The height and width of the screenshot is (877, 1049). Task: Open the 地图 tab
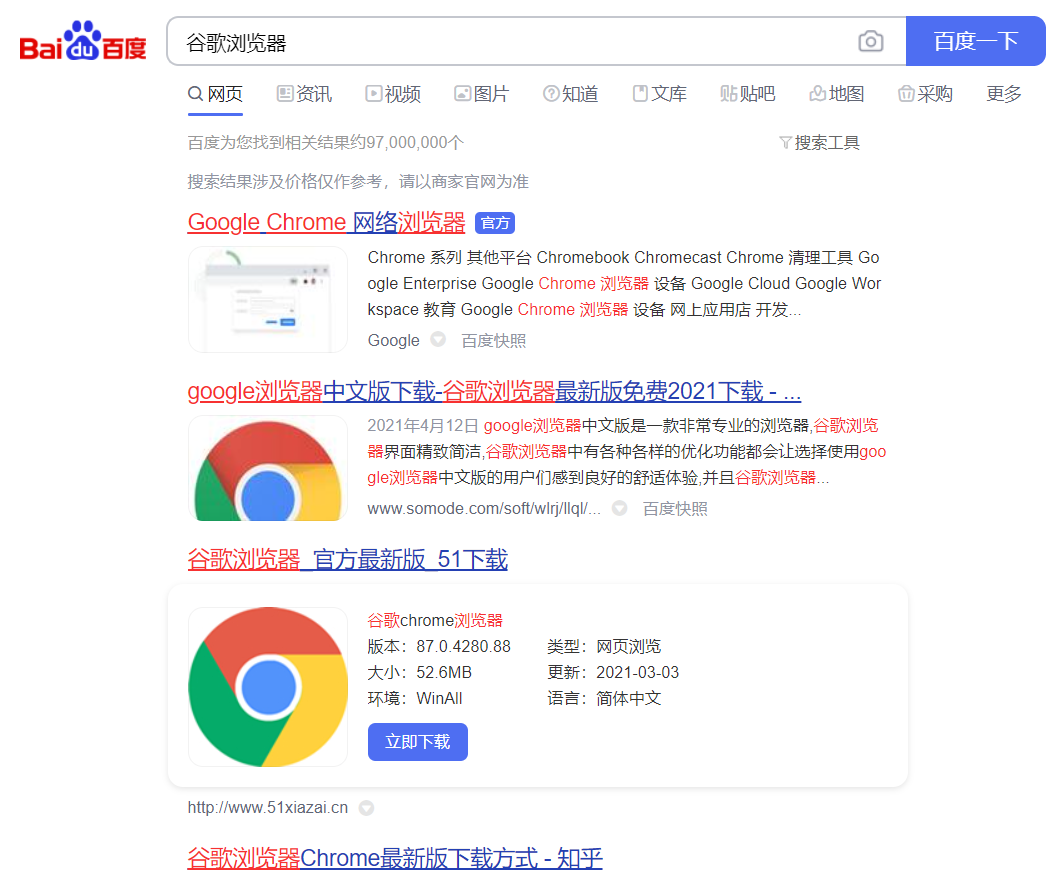(x=837, y=94)
